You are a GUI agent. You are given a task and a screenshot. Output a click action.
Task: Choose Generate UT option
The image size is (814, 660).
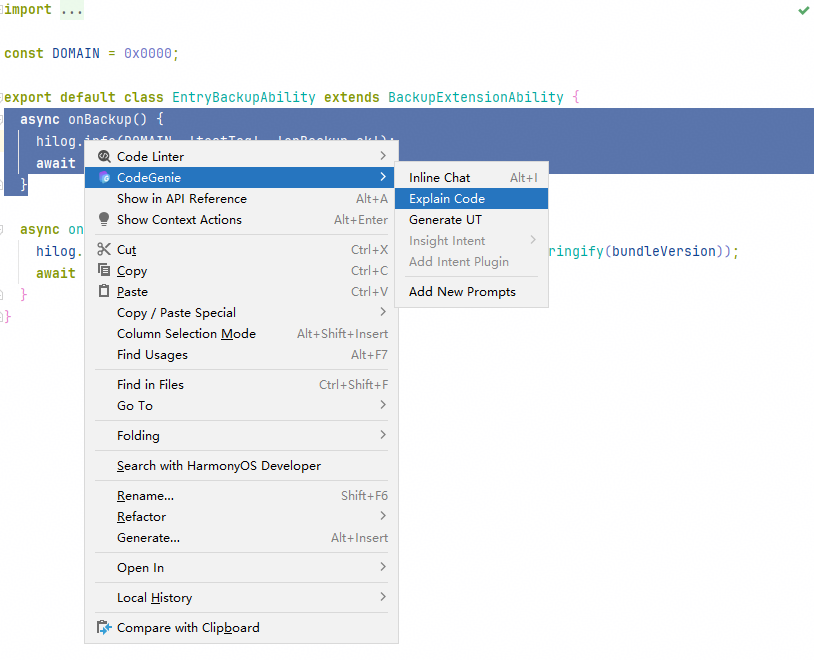click(445, 220)
